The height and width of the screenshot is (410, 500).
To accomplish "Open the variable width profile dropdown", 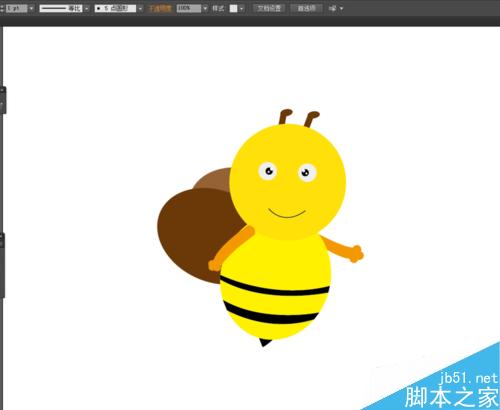I will point(87,8).
